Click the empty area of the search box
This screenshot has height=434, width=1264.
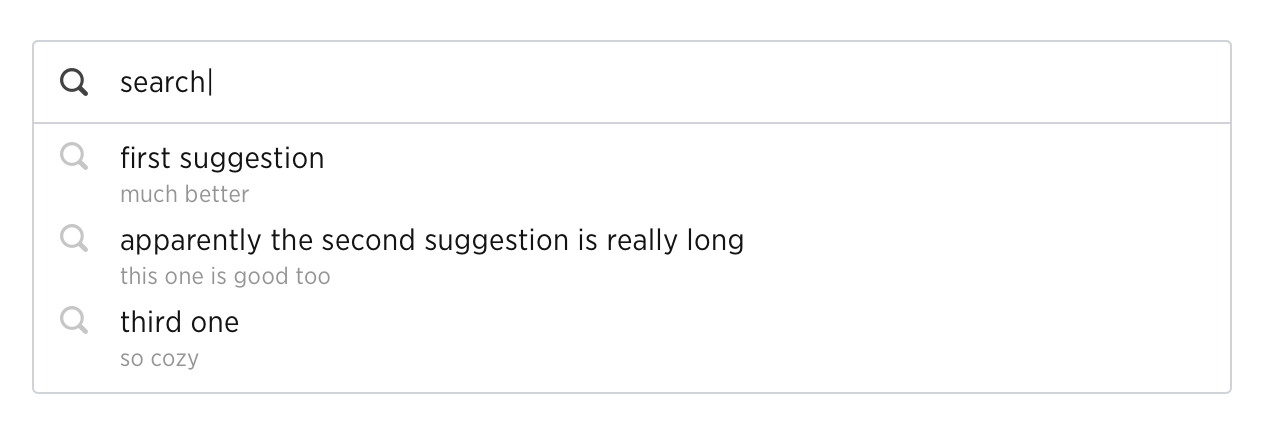click(720, 82)
